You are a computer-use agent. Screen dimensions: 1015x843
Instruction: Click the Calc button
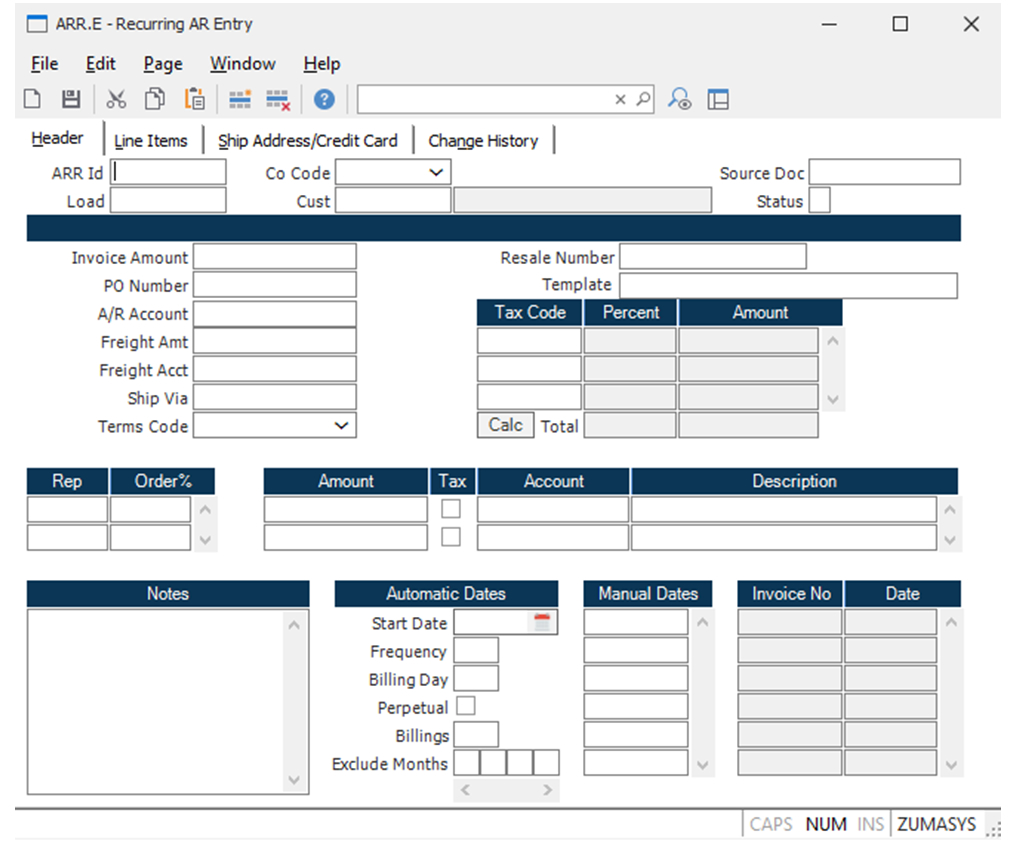[506, 425]
